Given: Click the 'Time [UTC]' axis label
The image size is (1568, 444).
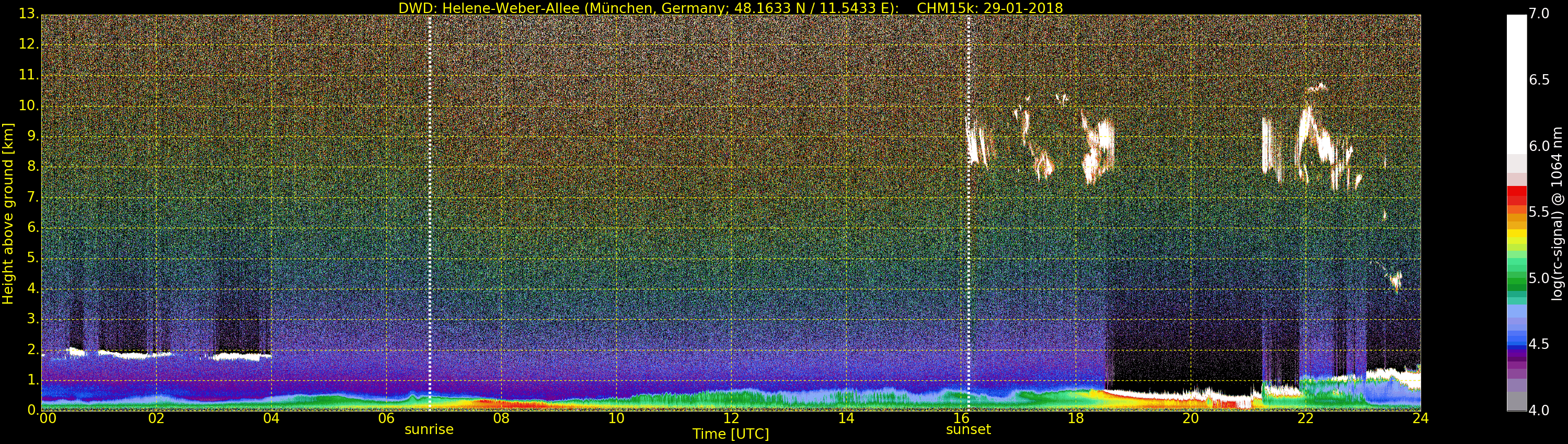Looking at the screenshot, I should click(731, 434).
